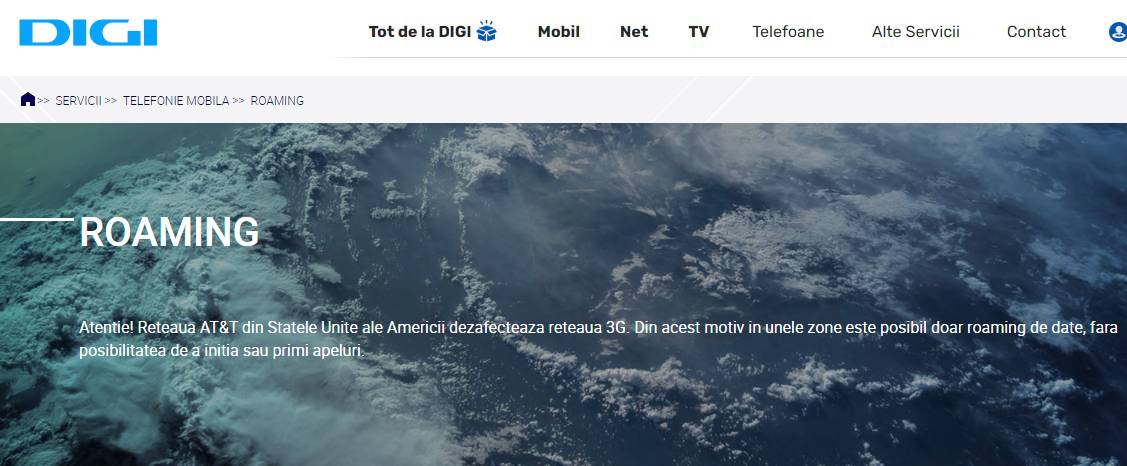Open the Tot de la DIGI menu
This screenshot has height=466, width=1127.
point(419,32)
